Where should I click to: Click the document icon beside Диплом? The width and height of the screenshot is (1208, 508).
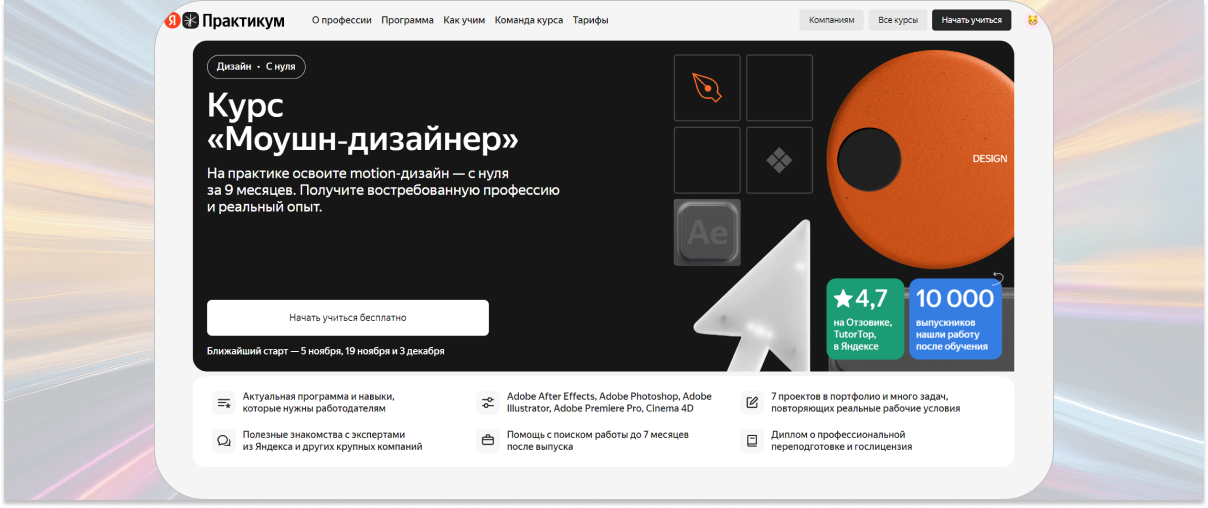point(752,441)
